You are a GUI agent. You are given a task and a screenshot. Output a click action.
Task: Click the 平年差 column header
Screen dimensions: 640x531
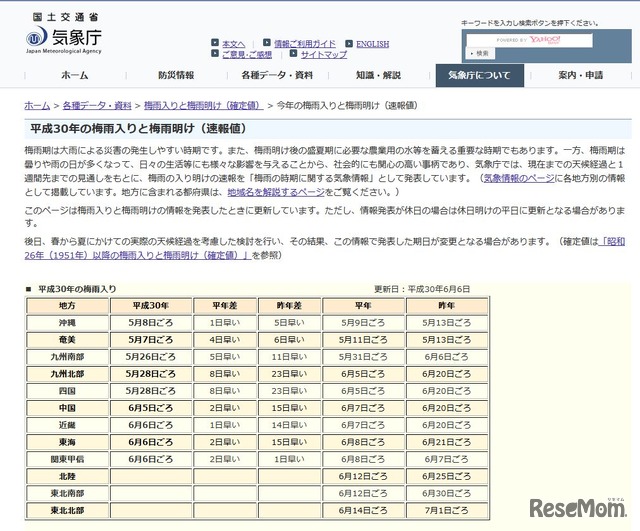(225, 306)
